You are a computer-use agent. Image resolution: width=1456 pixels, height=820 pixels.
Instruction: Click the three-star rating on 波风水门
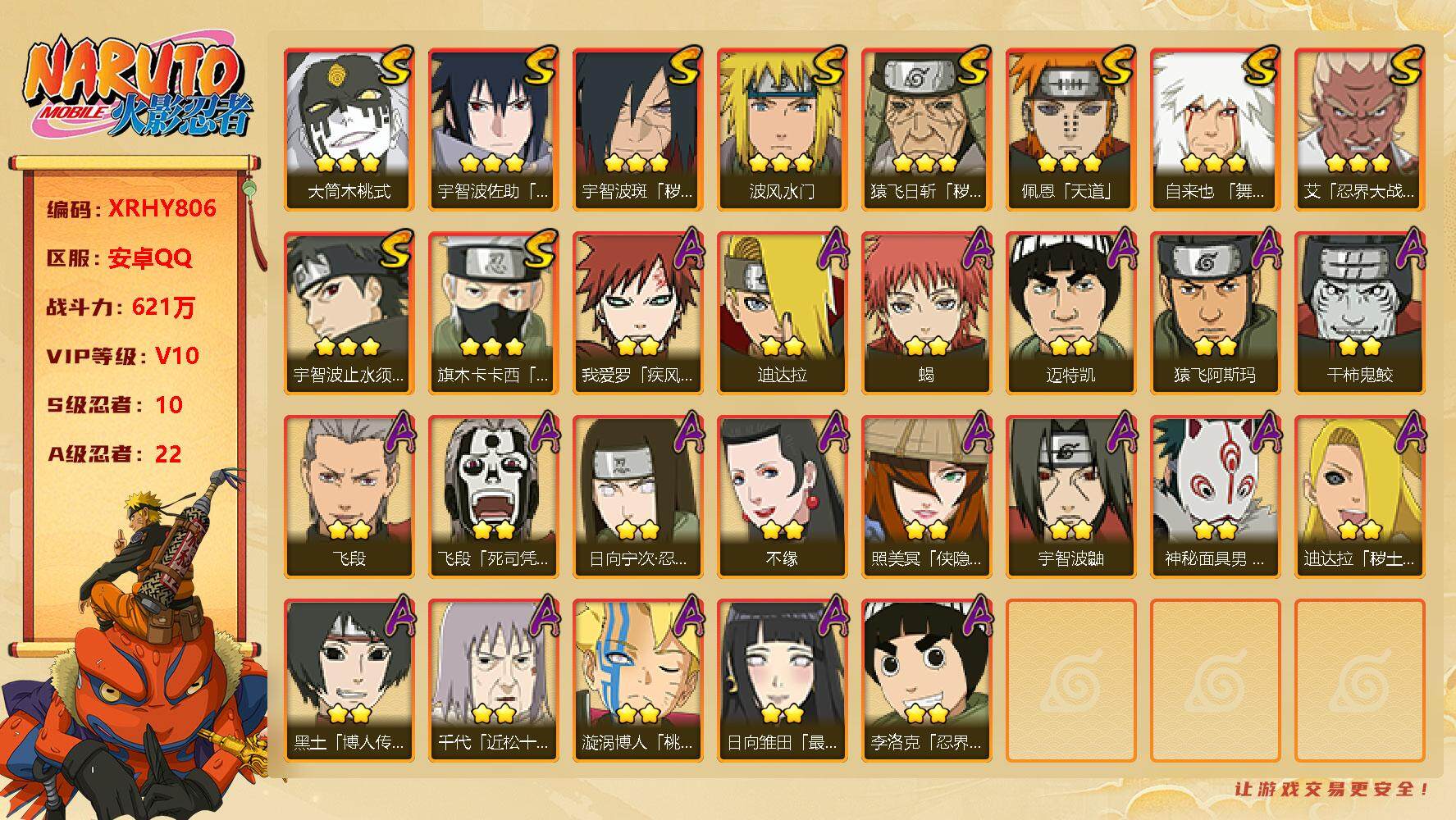[x=781, y=162]
